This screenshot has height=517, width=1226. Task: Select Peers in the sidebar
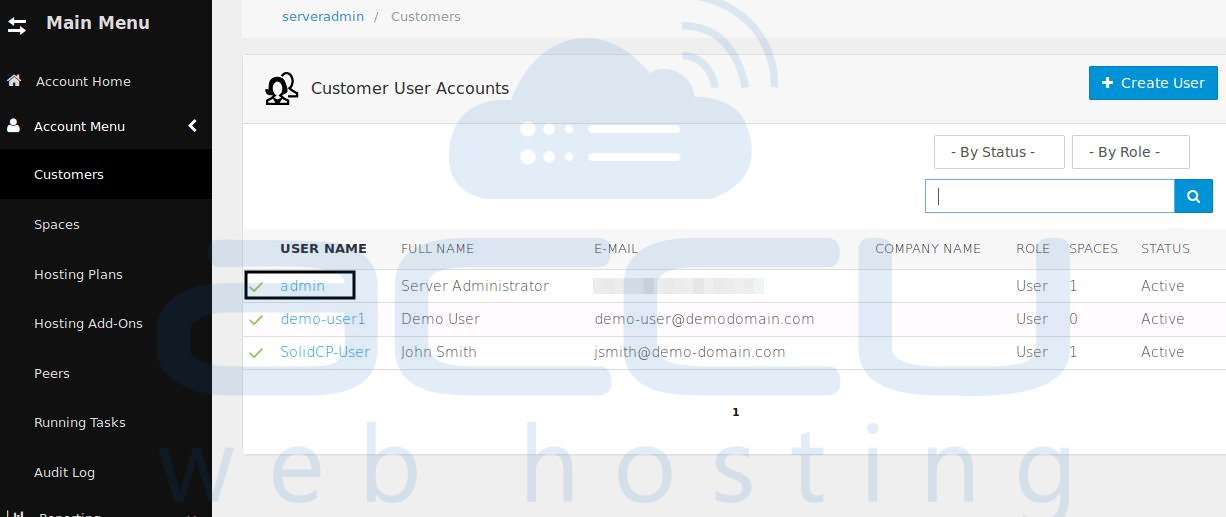pos(52,373)
